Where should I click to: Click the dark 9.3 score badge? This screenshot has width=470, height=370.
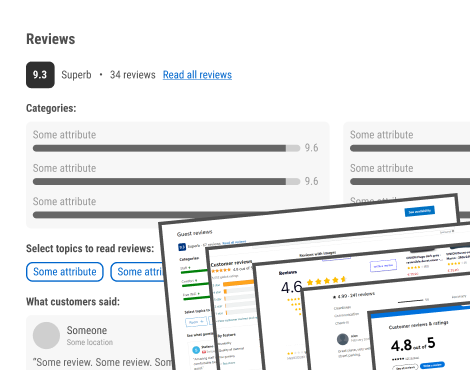[40, 75]
